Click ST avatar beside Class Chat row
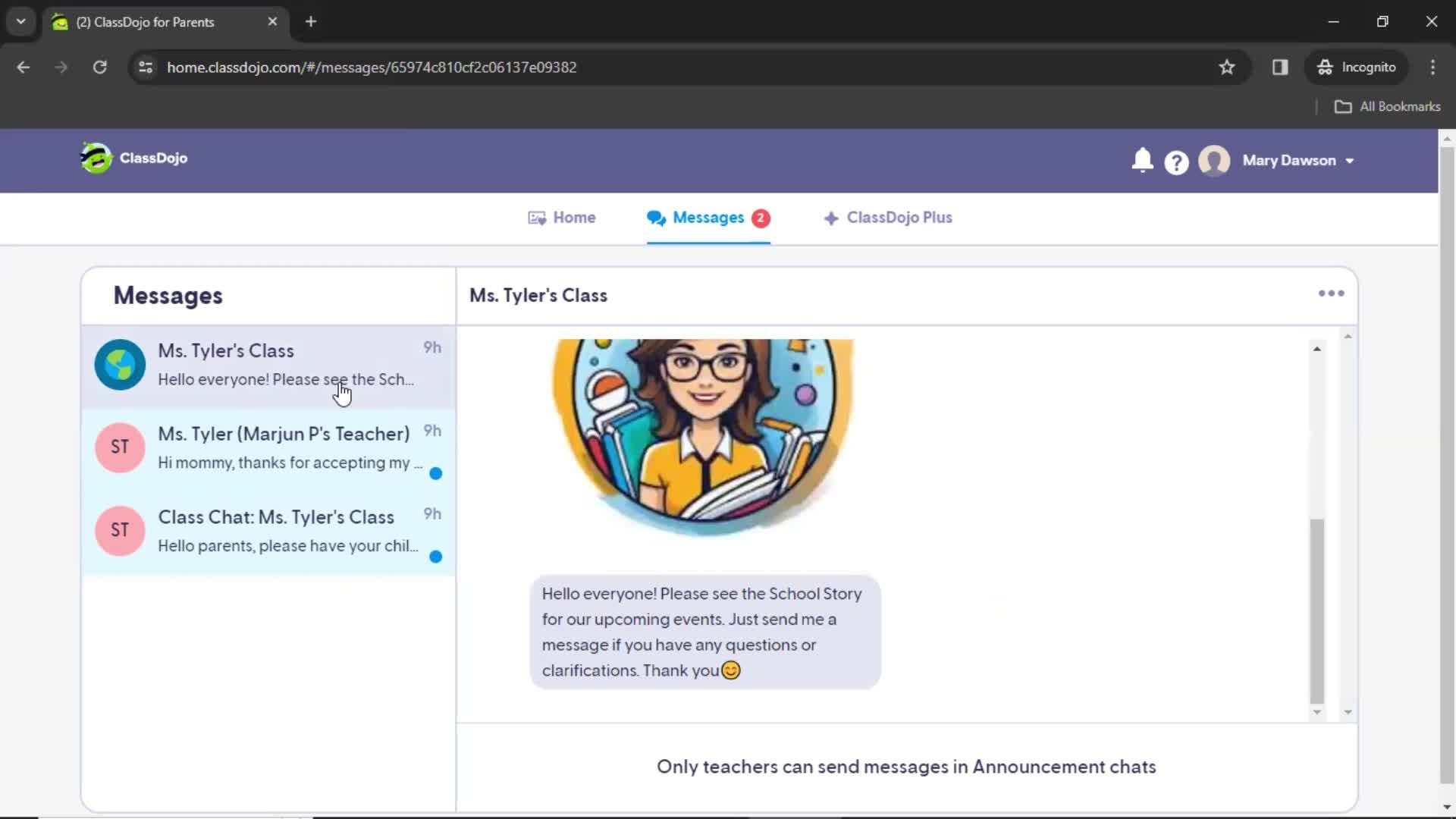Viewport: 1456px width, 819px height. pyautogui.click(x=120, y=531)
